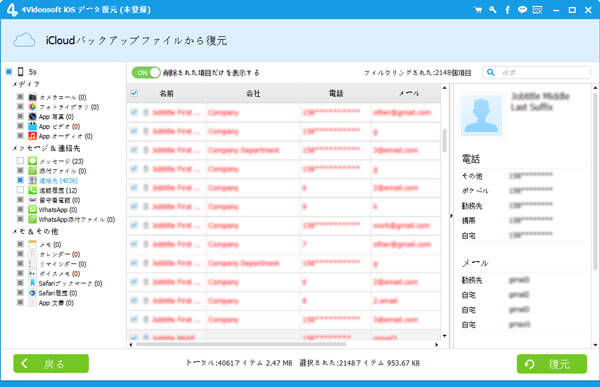The width and height of the screenshot is (600, 387).
Task: Open the menu icon beside minimize button
Action: tap(538, 10)
